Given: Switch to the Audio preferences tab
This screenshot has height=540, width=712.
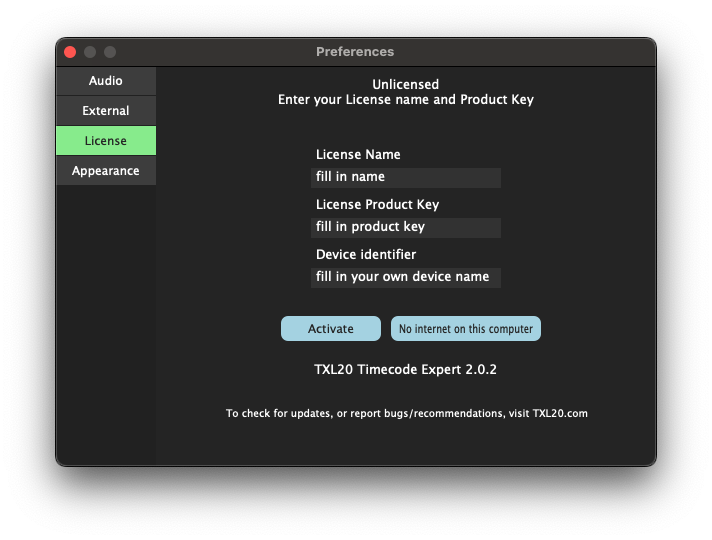Looking at the screenshot, I should [x=106, y=81].
